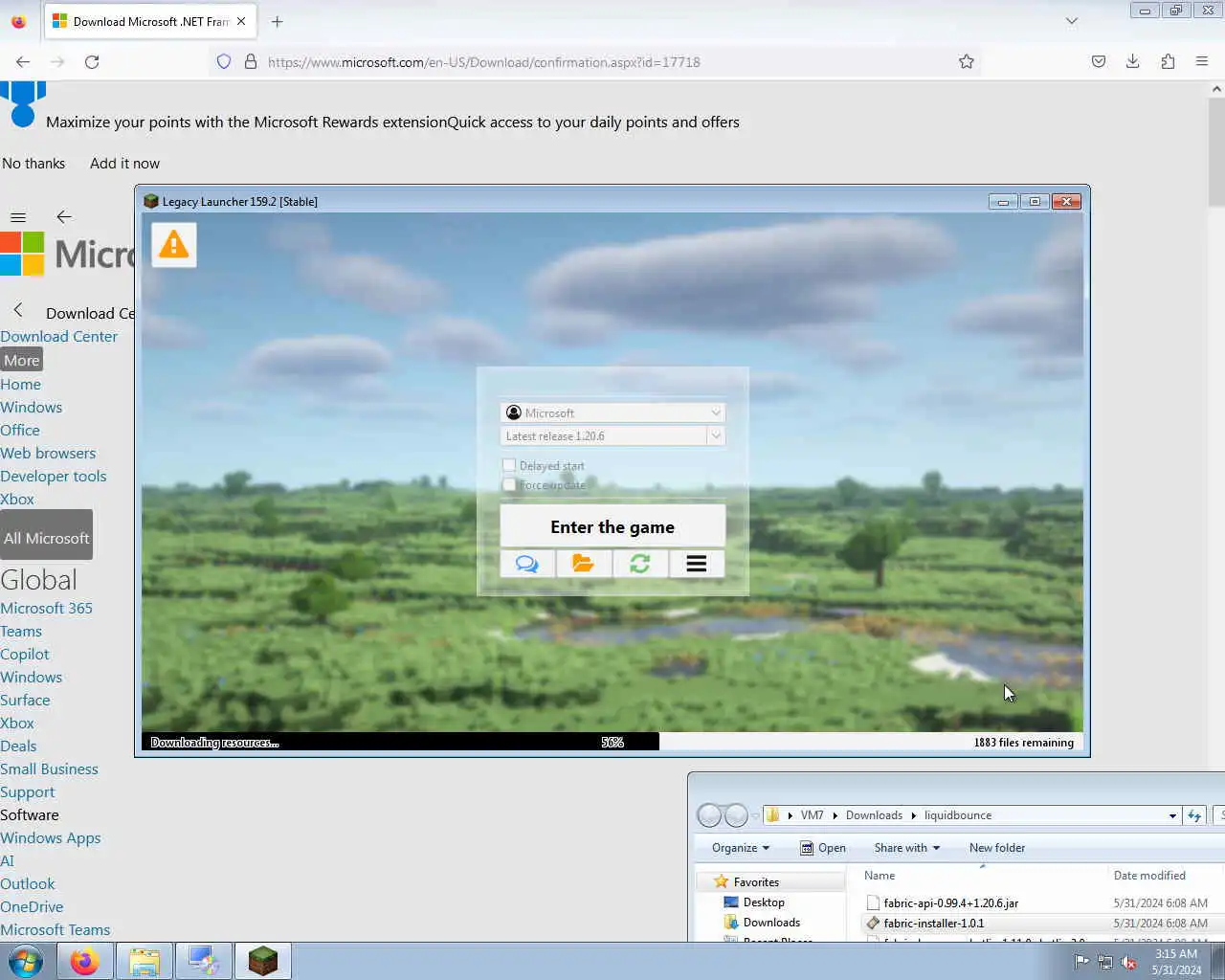Open the Firefox application menu
The height and width of the screenshot is (980, 1225).
[1202, 61]
